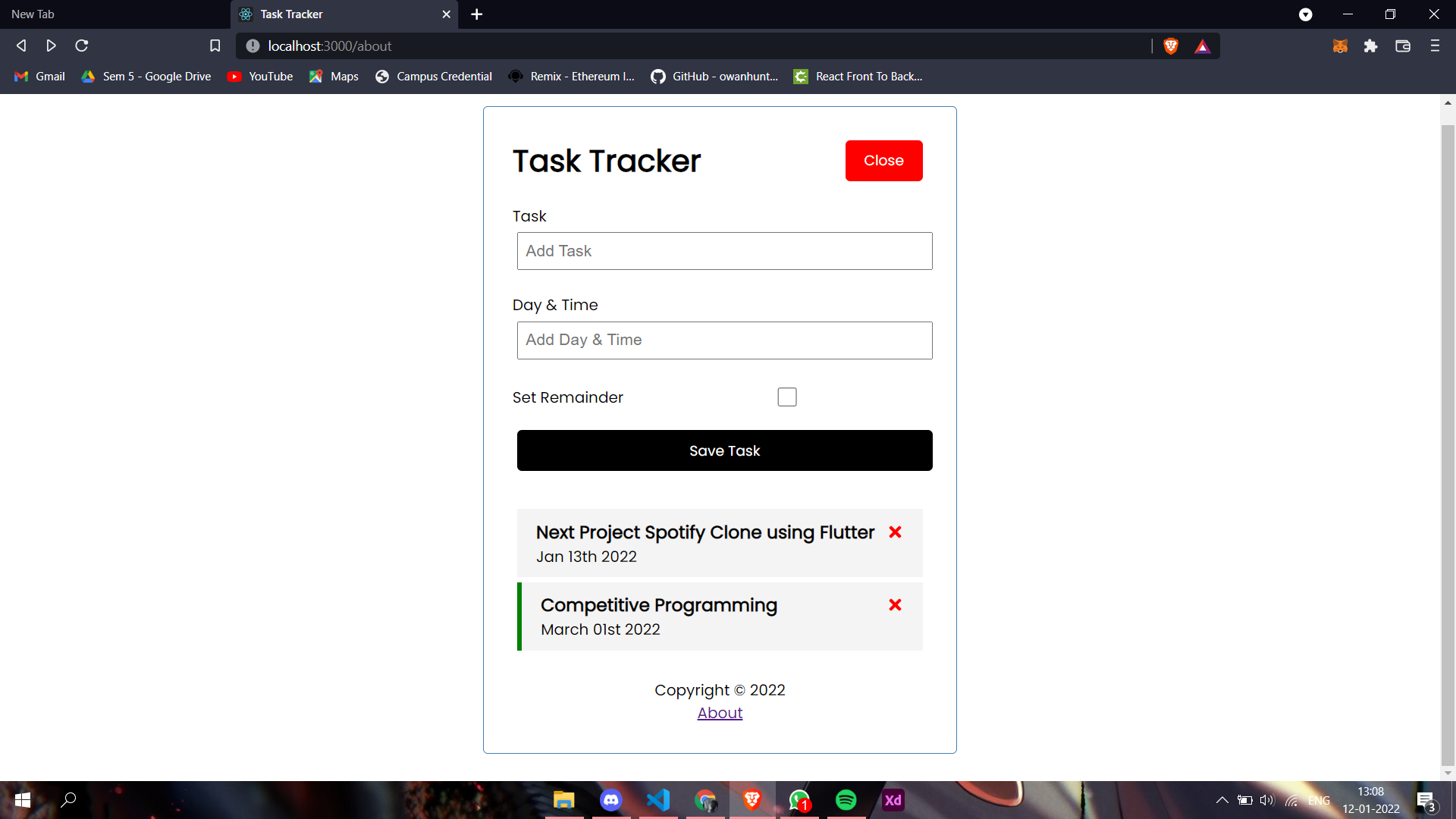Click the About link in the footer
Image resolution: width=1456 pixels, height=819 pixels.
tap(720, 713)
